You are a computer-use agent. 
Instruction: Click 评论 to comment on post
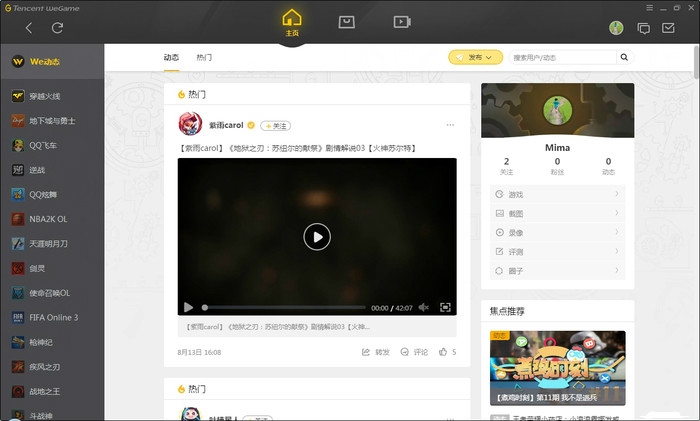tap(414, 352)
